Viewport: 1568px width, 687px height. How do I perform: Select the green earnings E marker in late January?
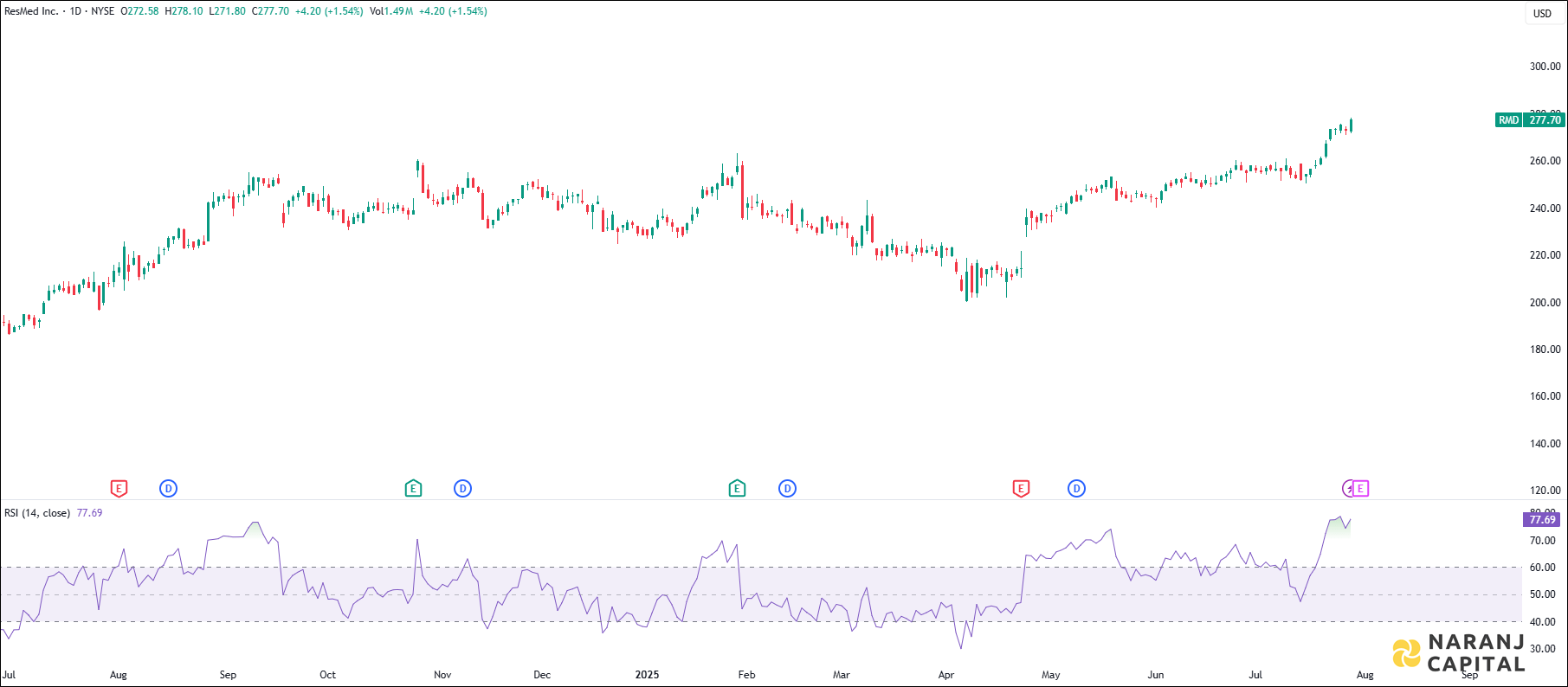pyautogui.click(x=737, y=489)
